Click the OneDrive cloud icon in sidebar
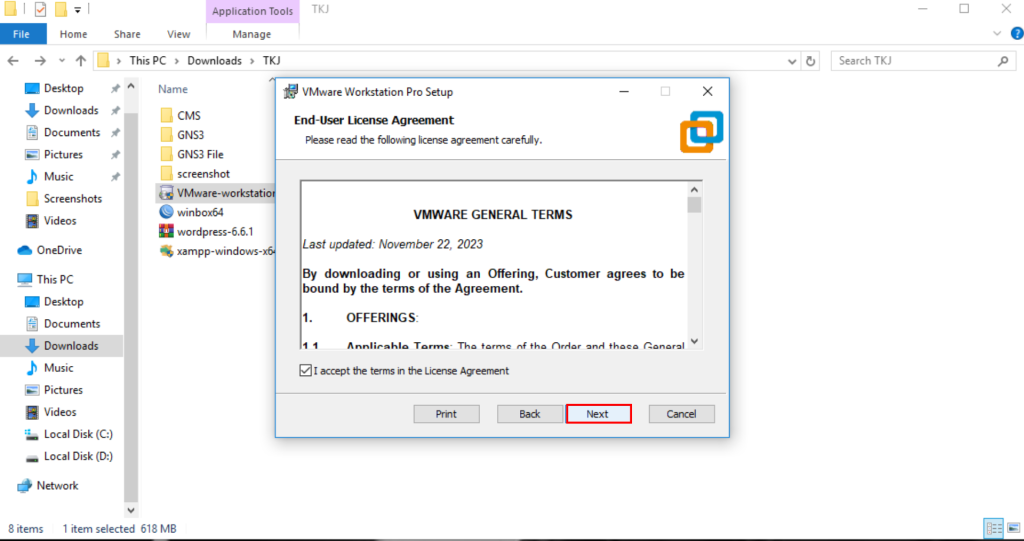The image size is (1024, 541). (x=25, y=250)
